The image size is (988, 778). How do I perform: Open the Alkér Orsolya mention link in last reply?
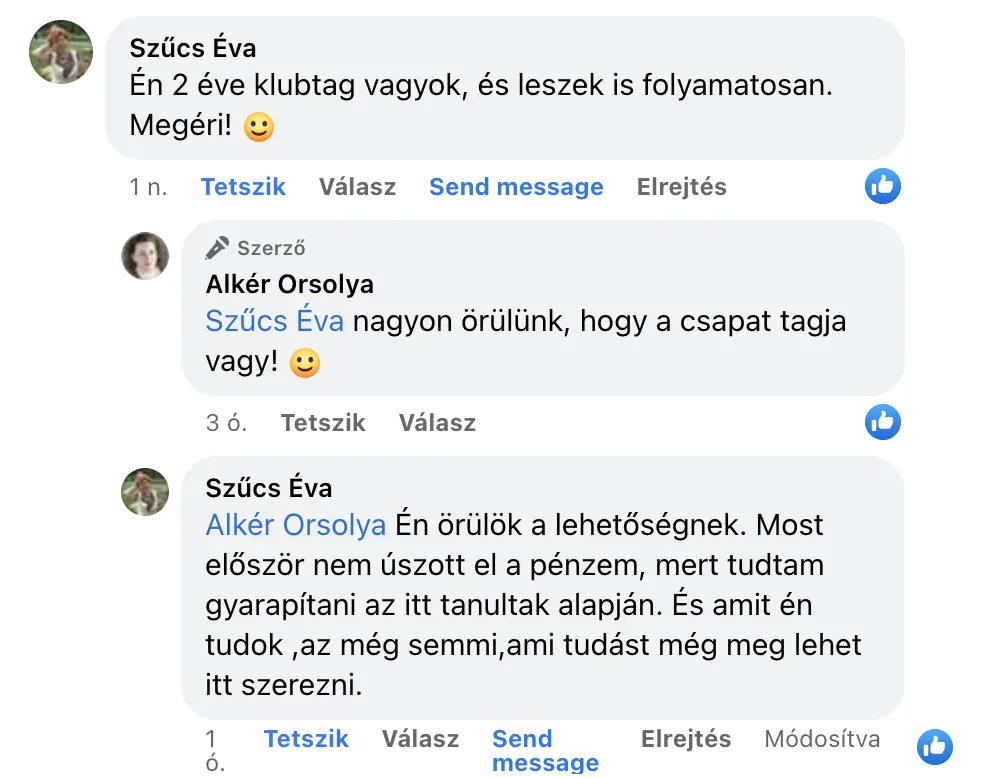point(296,525)
